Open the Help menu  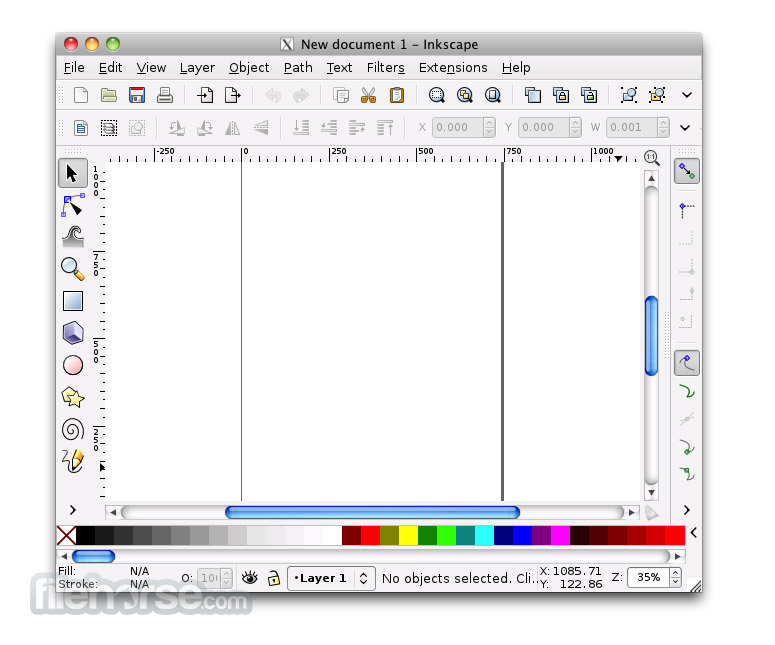(x=516, y=67)
